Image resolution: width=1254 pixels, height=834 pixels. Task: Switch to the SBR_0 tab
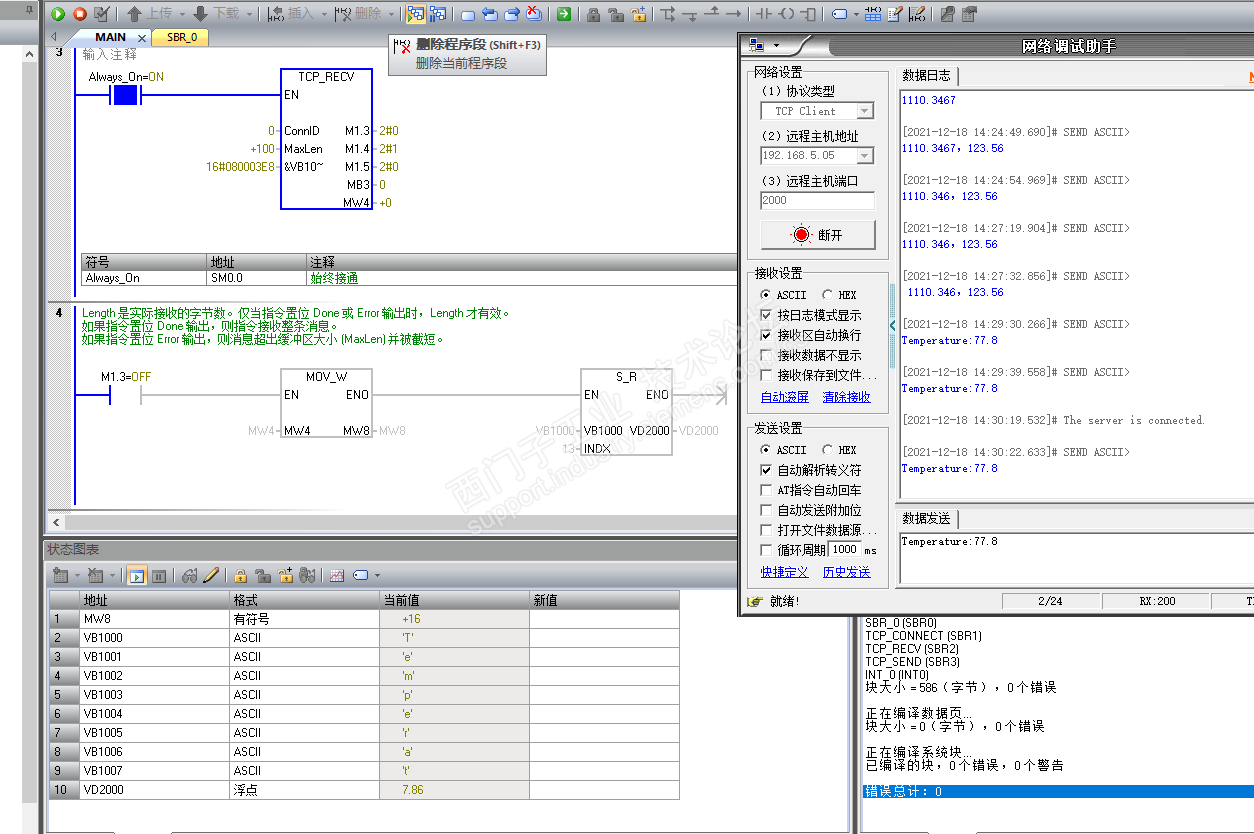(181, 37)
